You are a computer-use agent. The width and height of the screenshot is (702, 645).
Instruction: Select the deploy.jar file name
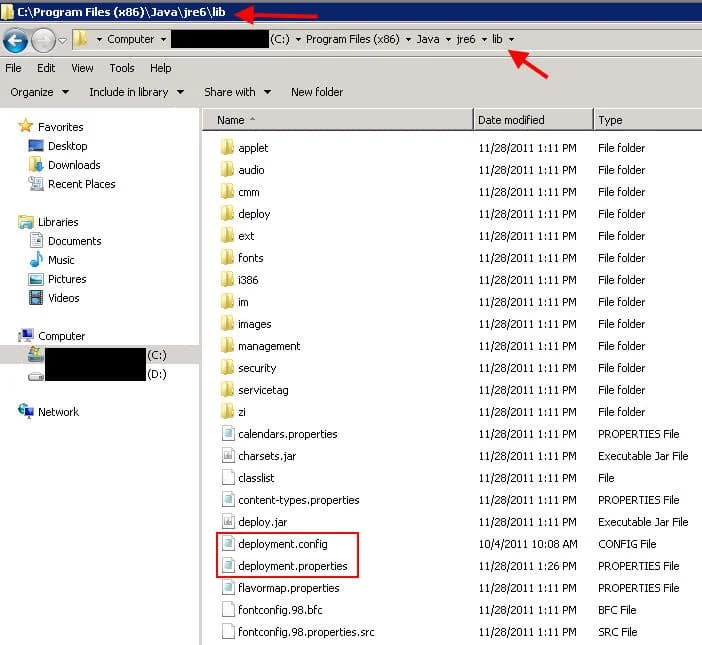tap(263, 522)
